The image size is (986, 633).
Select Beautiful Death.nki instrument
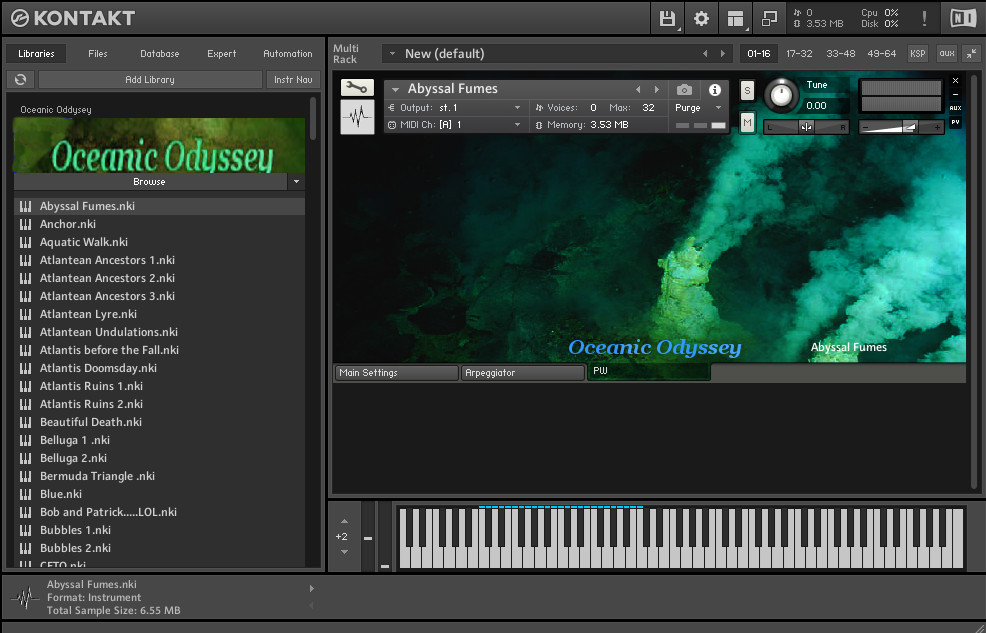[x=159, y=422]
